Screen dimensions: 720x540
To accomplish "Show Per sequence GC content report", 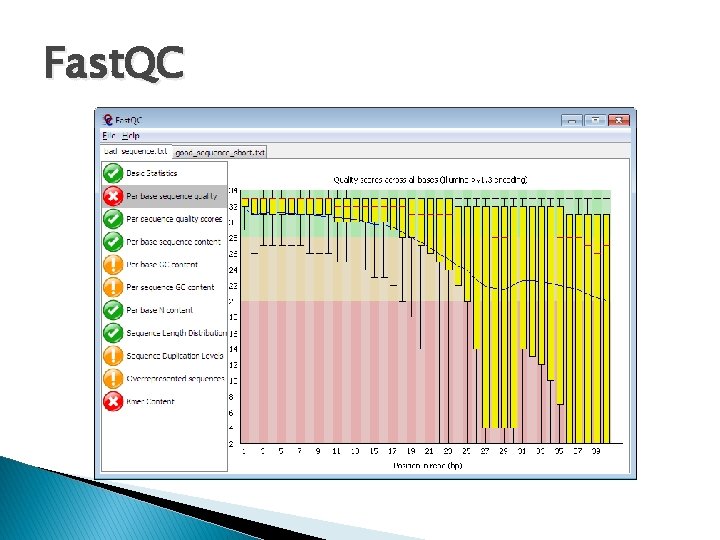I will 164,287.
